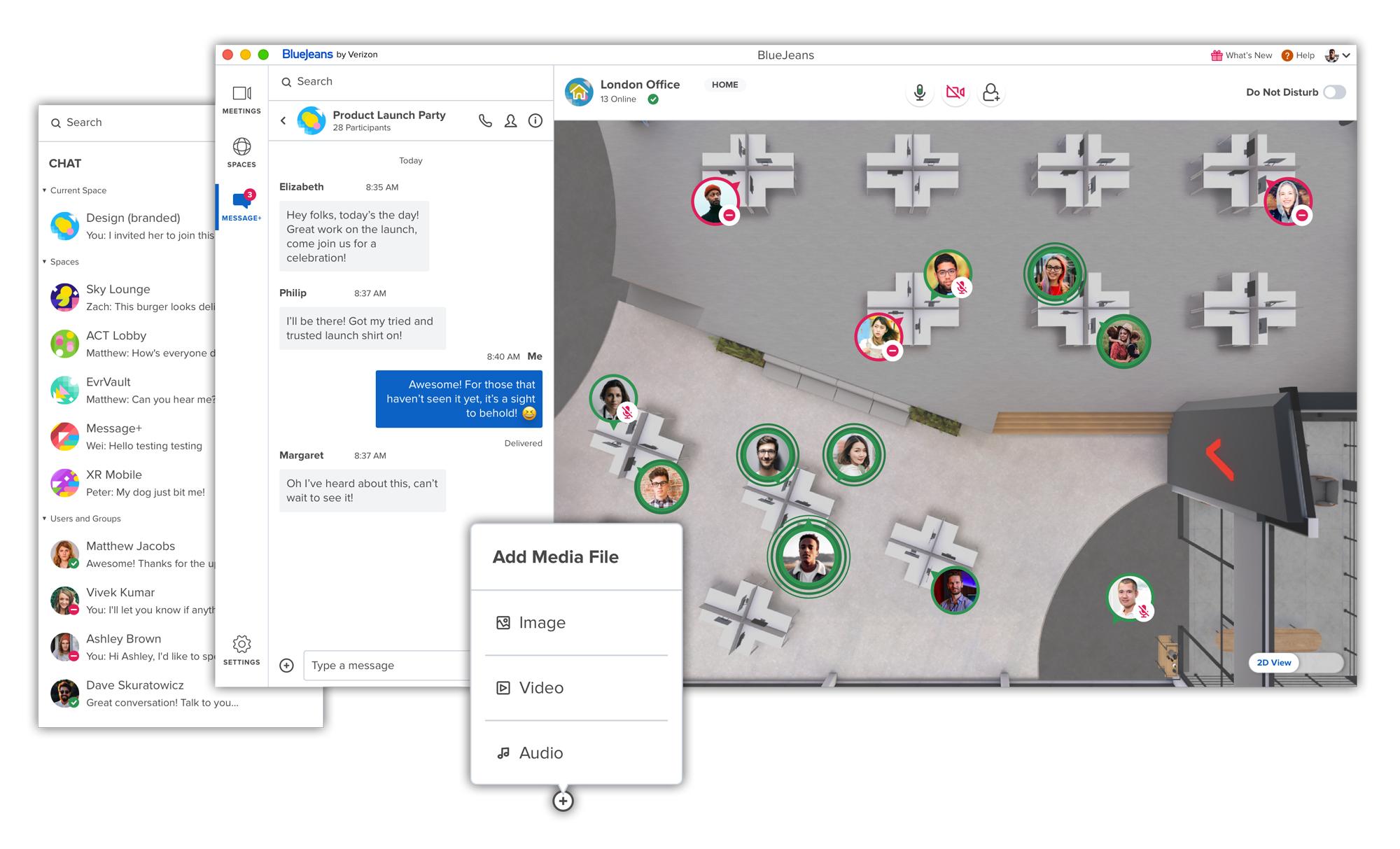
Task: Select Elizabeth's message bubble
Action: coord(354,237)
